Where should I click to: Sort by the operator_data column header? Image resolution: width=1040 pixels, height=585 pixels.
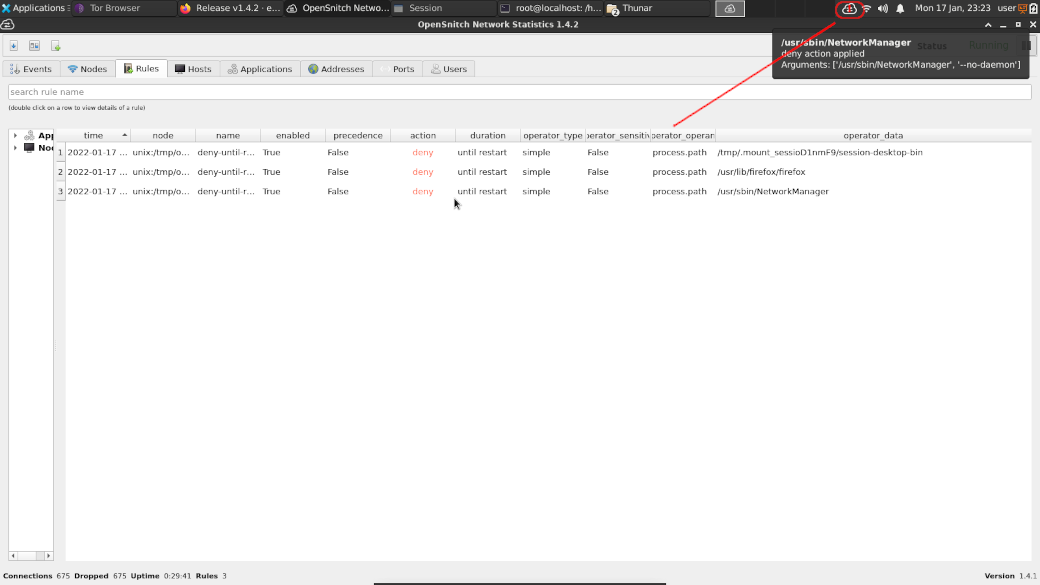873,135
